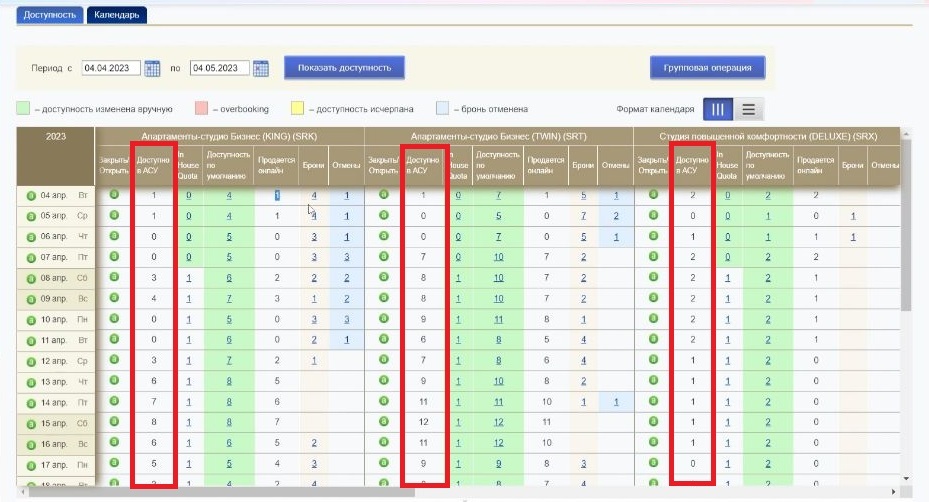
Task: Open the end date calendar picker icon
Action: 261,68
